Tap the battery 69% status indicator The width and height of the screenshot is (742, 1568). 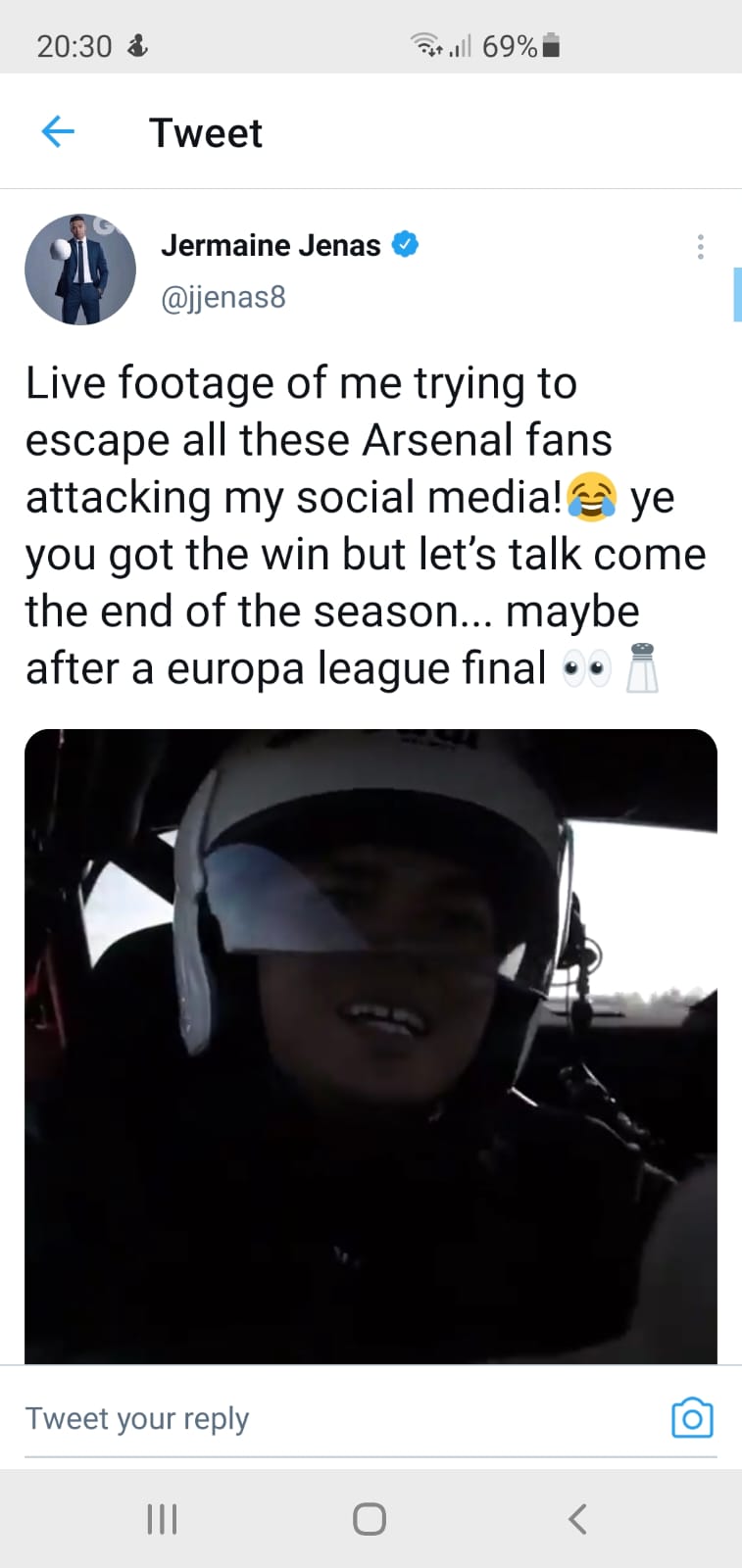(x=521, y=46)
